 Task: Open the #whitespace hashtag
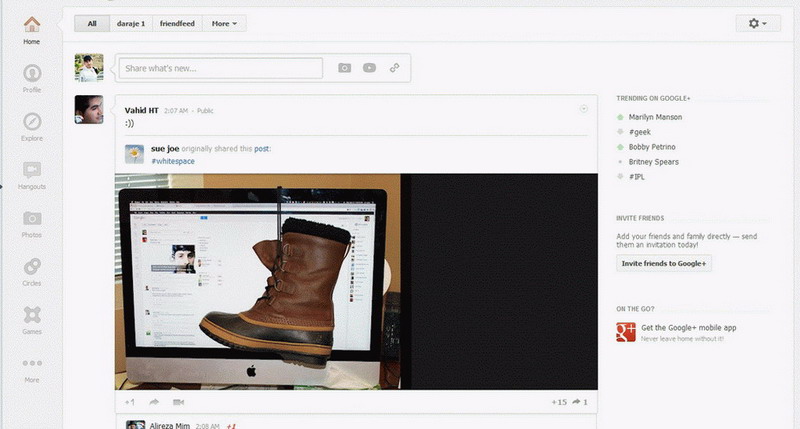pos(173,161)
